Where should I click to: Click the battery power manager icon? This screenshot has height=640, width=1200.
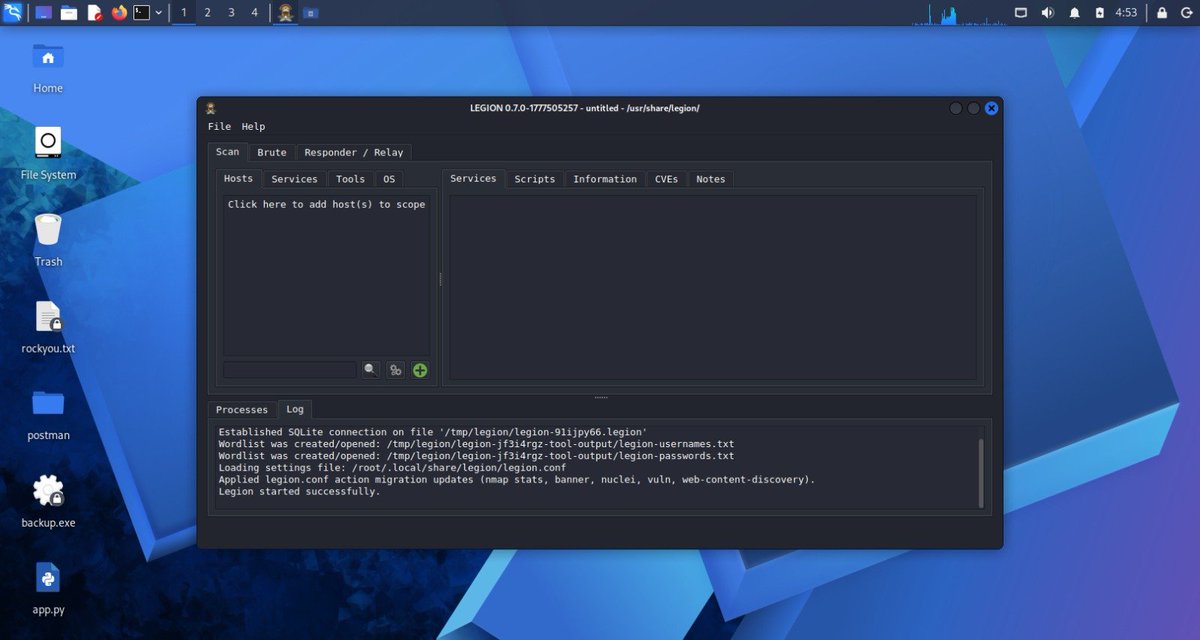[x=1100, y=13]
